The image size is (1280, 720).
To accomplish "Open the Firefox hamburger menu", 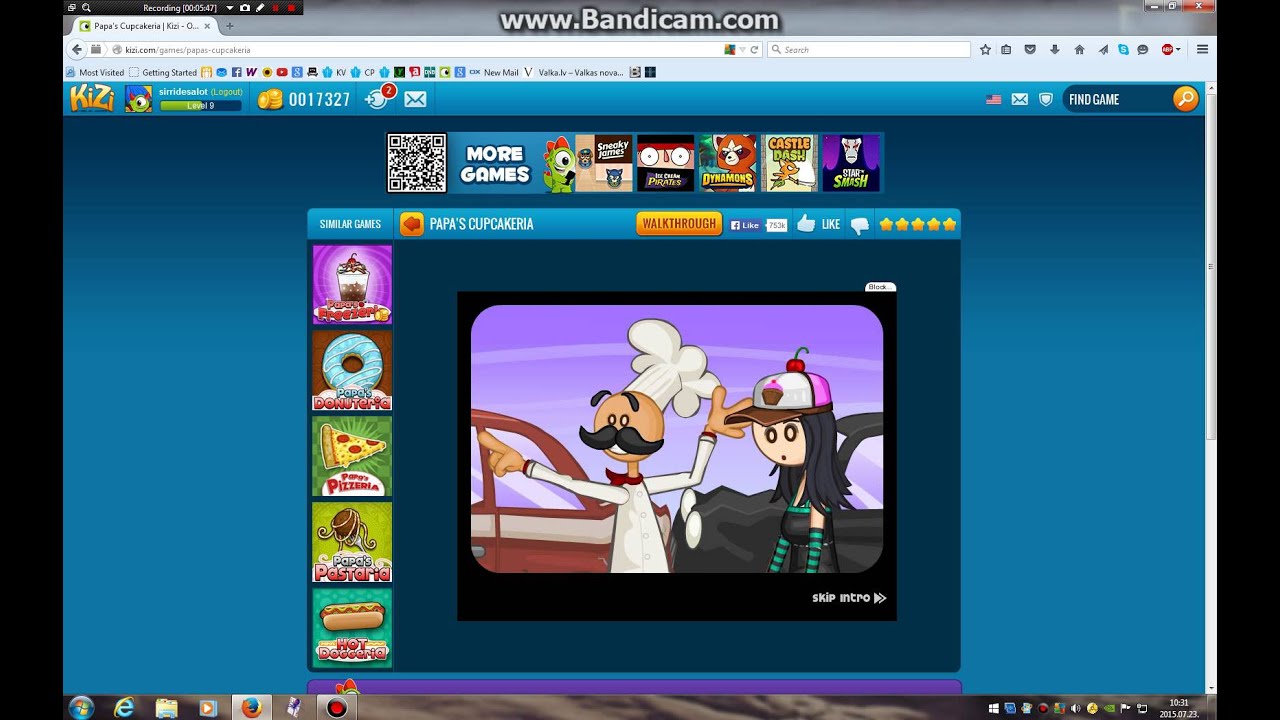I will pyautogui.click(x=1202, y=49).
